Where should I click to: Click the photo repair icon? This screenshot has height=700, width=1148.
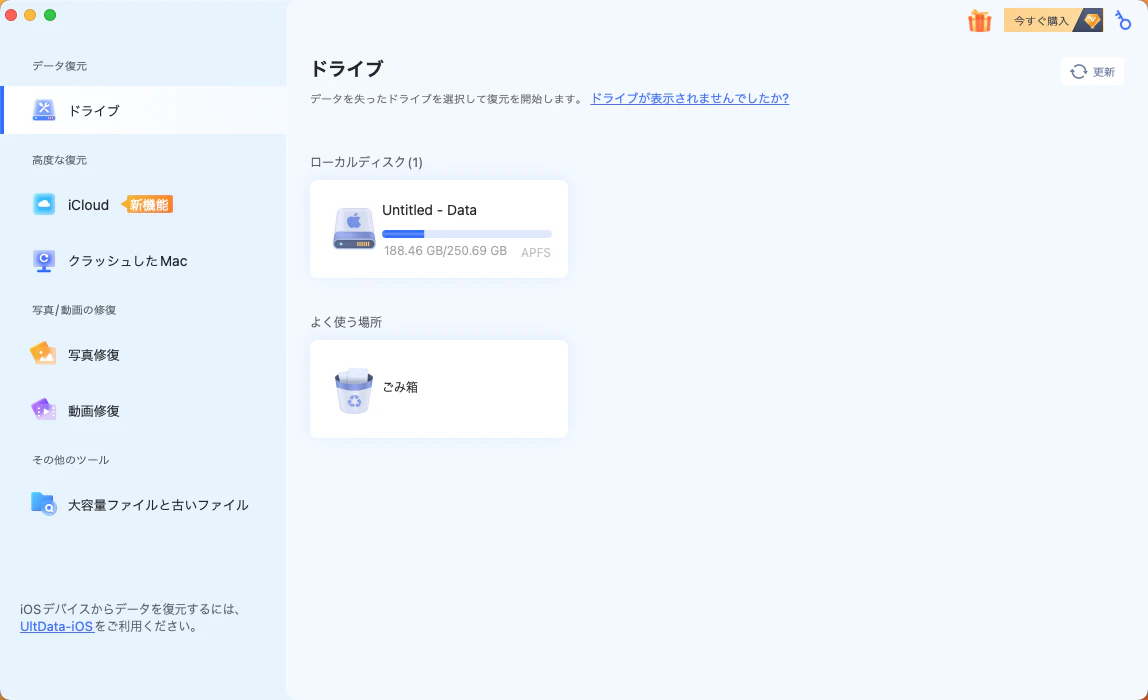click(43, 354)
